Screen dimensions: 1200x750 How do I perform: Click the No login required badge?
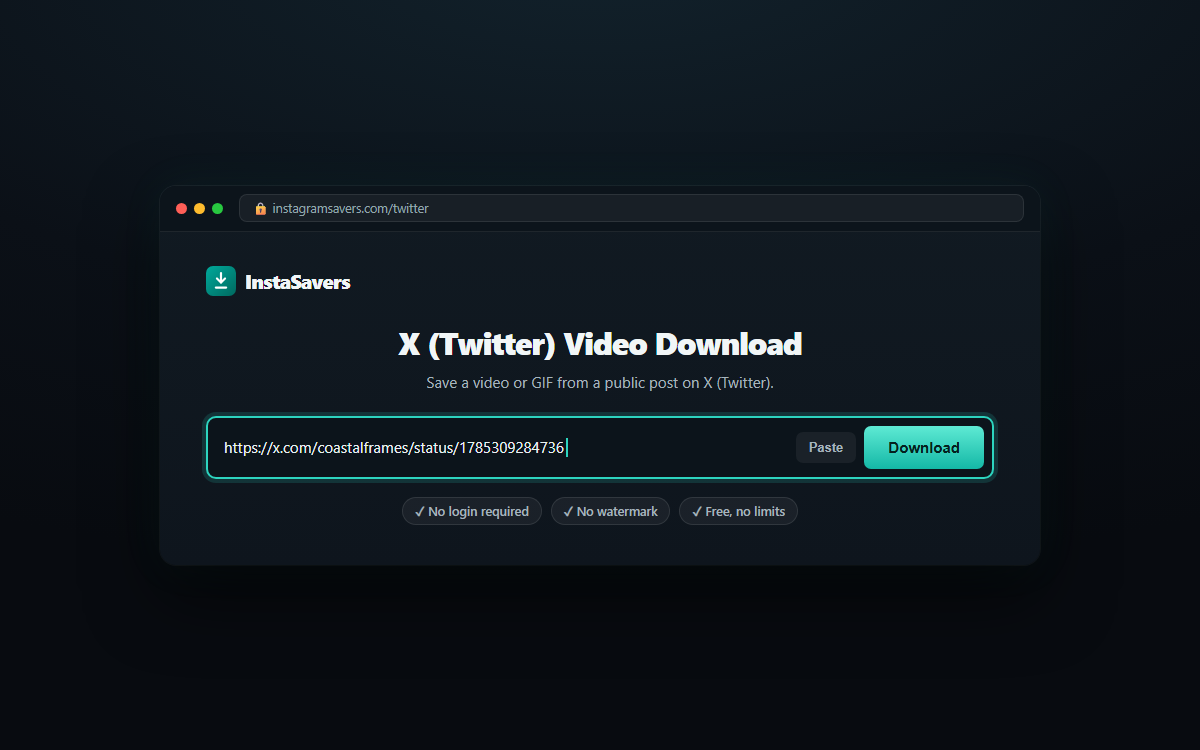tap(472, 511)
